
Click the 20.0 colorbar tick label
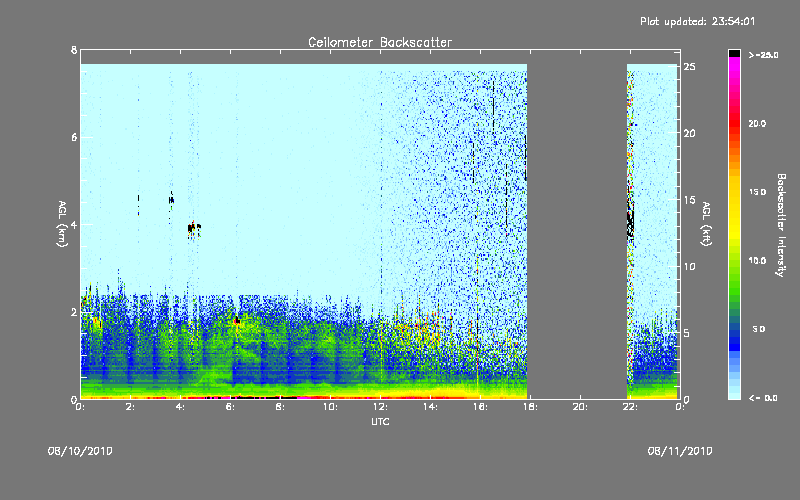tap(757, 123)
